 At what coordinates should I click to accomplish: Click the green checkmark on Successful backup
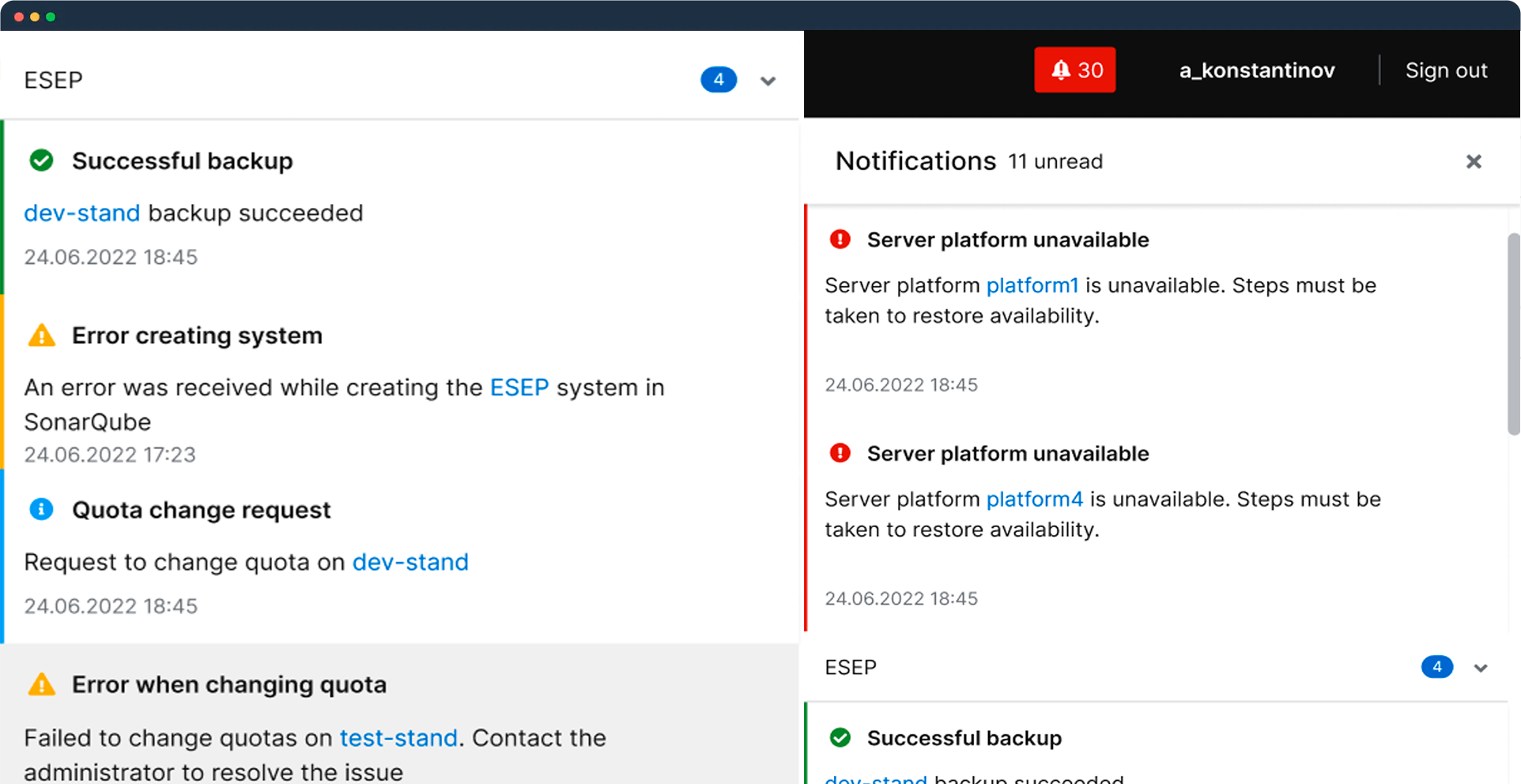tap(41, 160)
